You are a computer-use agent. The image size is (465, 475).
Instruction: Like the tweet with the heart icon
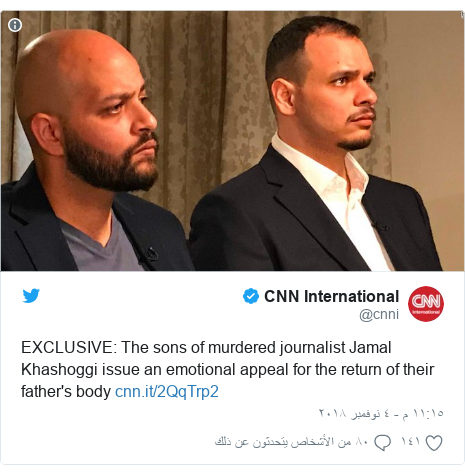click(x=434, y=443)
